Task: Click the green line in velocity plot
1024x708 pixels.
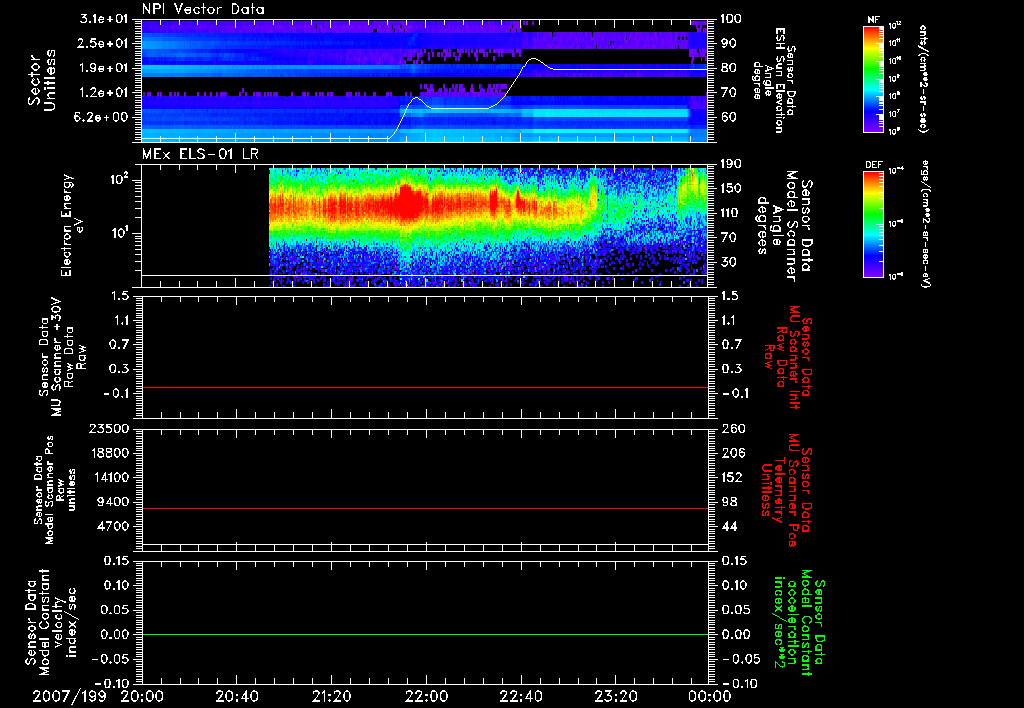Action: click(425, 634)
